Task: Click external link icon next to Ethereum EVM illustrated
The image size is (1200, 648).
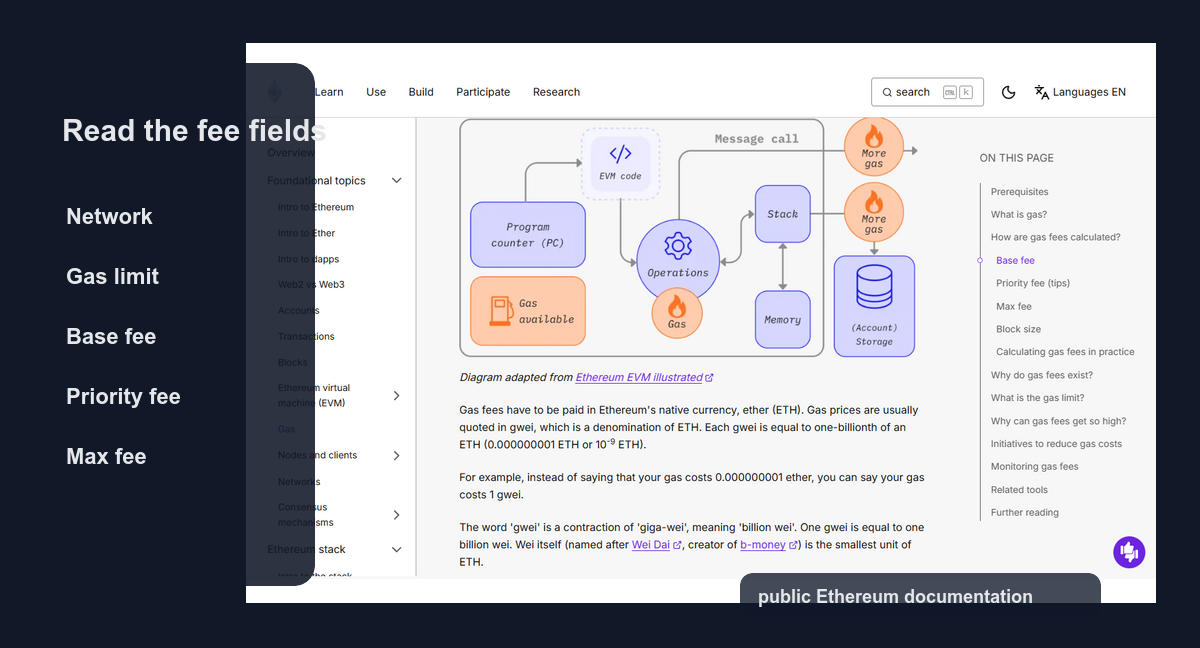Action: tap(709, 378)
